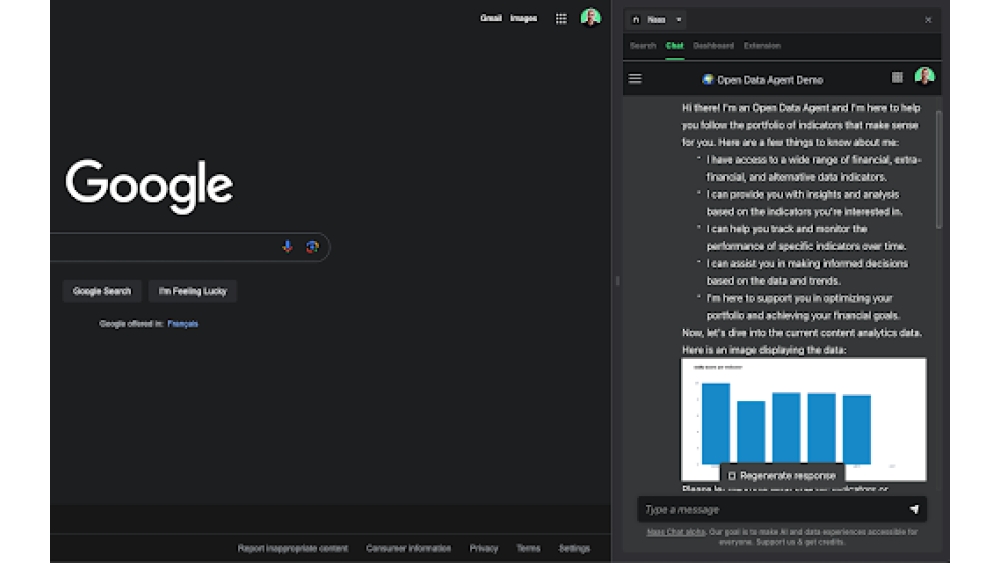Open Google Lens image search
This screenshot has width=1000, height=563.
[x=312, y=247]
